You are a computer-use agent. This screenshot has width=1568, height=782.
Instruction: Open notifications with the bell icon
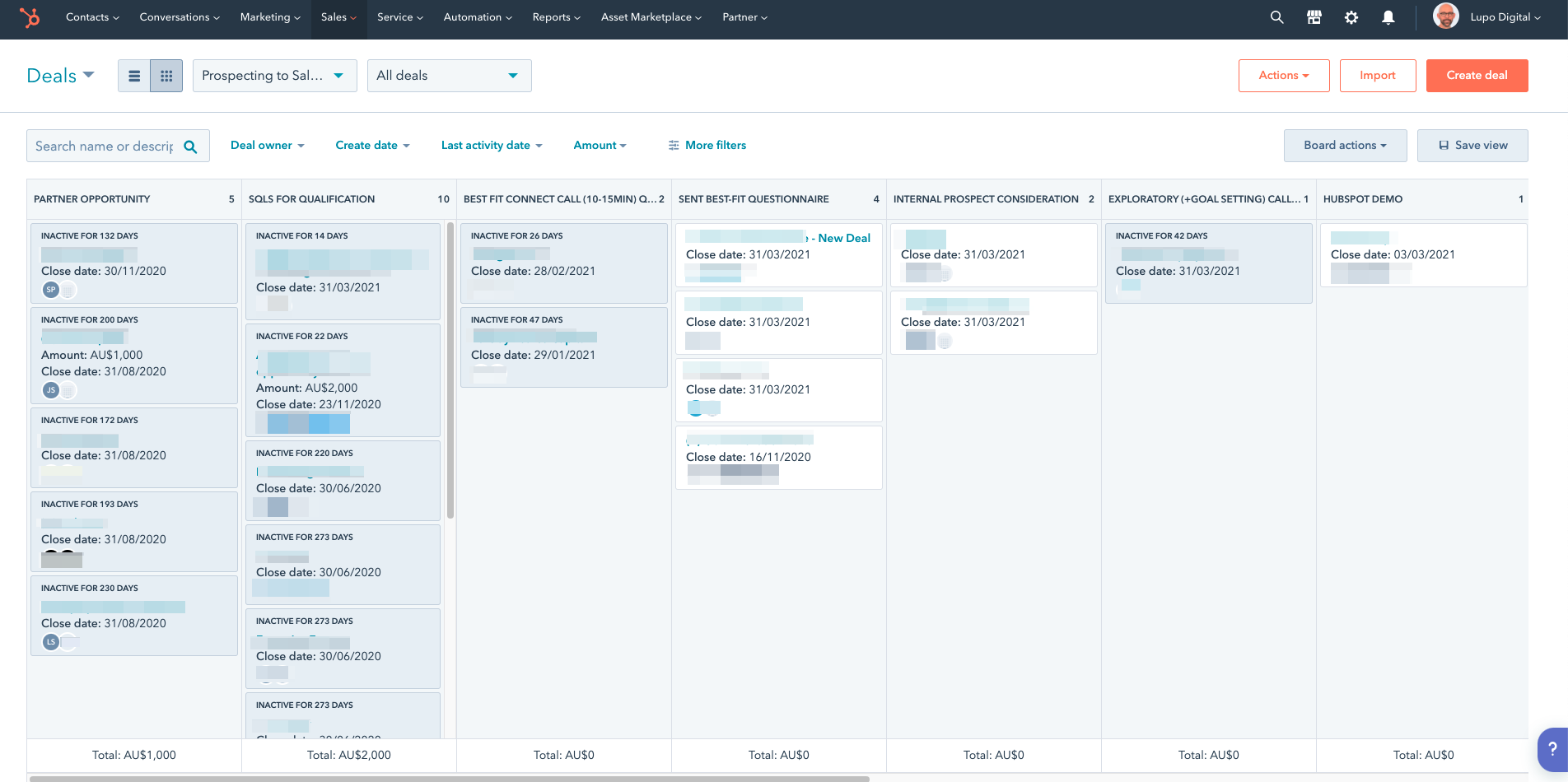[x=1388, y=16]
